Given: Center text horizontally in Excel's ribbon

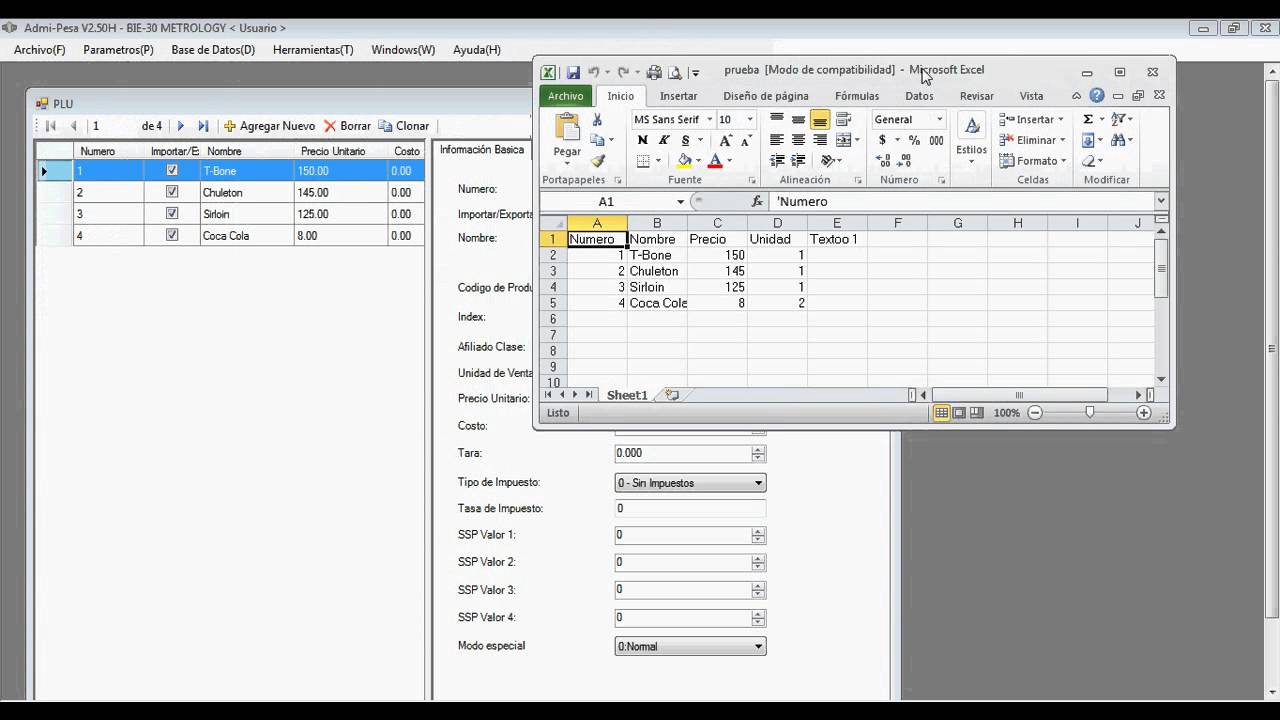Looking at the screenshot, I should tap(798, 140).
